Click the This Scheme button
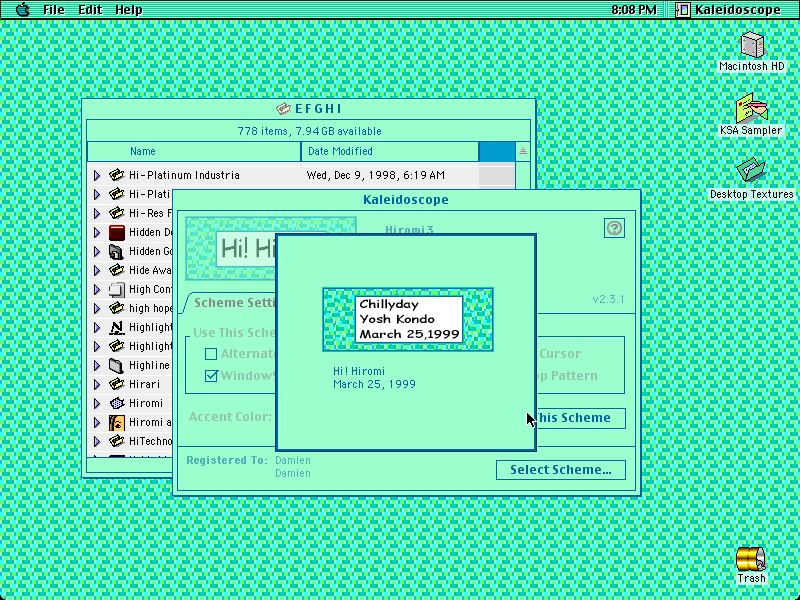This screenshot has height=600, width=800. [581, 418]
